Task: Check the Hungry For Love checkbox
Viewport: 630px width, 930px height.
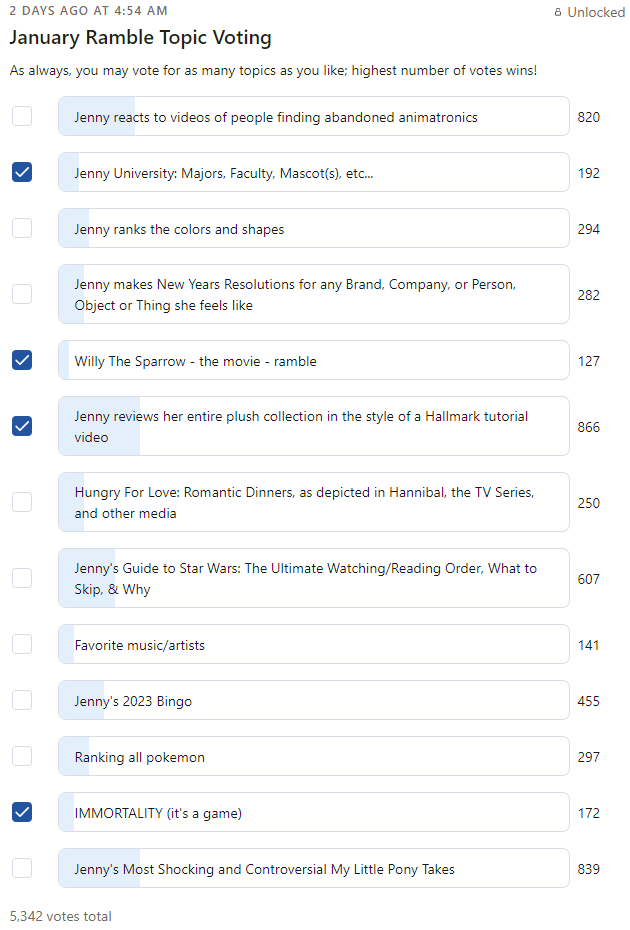Action: [x=22, y=502]
